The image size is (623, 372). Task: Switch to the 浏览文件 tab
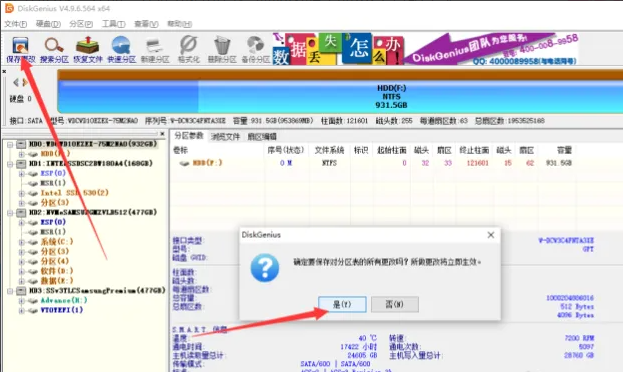(x=225, y=137)
